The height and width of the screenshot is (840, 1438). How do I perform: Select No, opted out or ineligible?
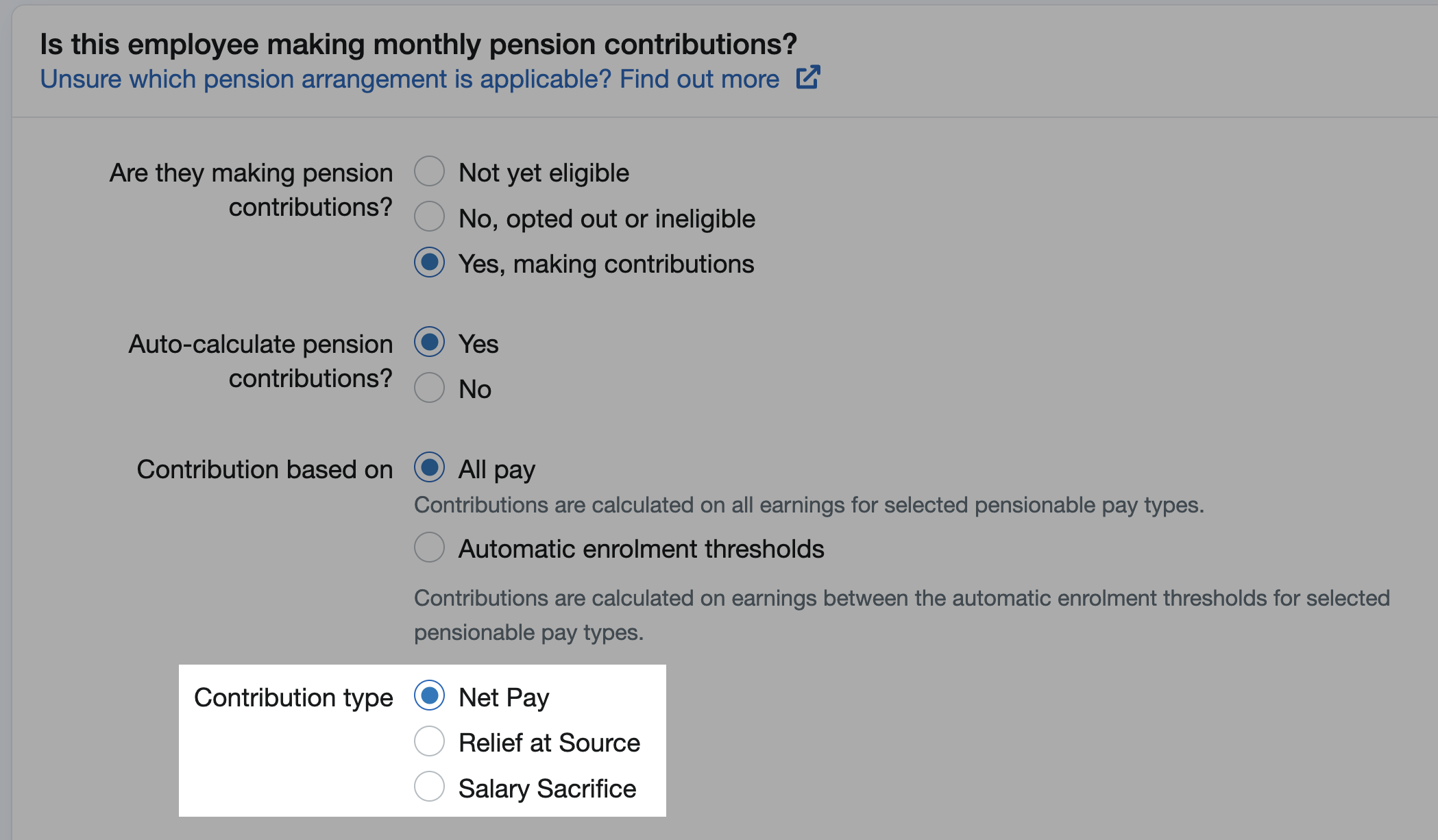[429, 217]
